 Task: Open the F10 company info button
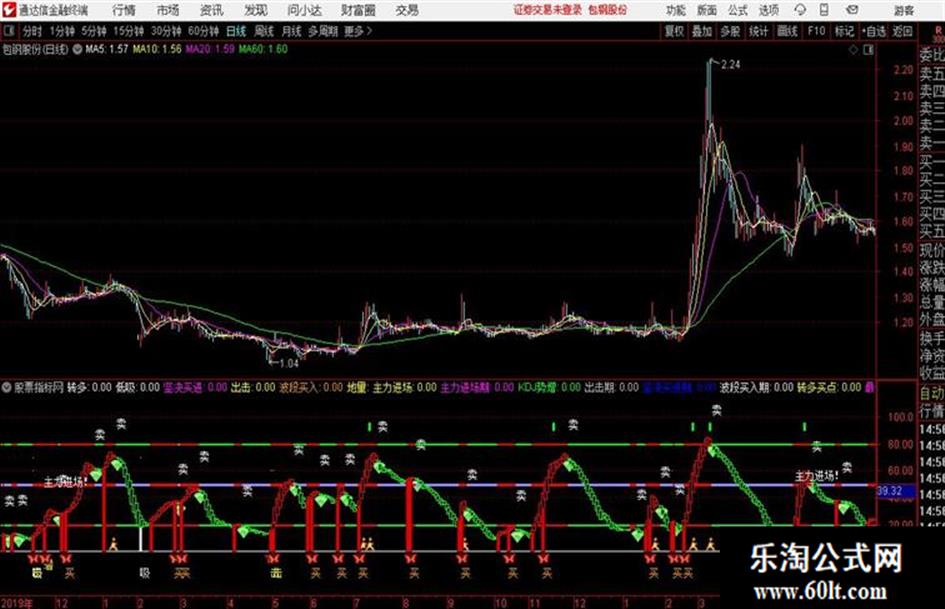click(816, 31)
